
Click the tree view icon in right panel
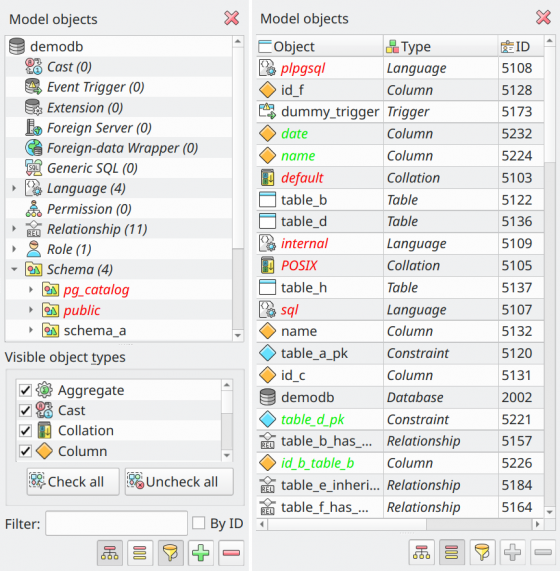[x=421, y=552]
